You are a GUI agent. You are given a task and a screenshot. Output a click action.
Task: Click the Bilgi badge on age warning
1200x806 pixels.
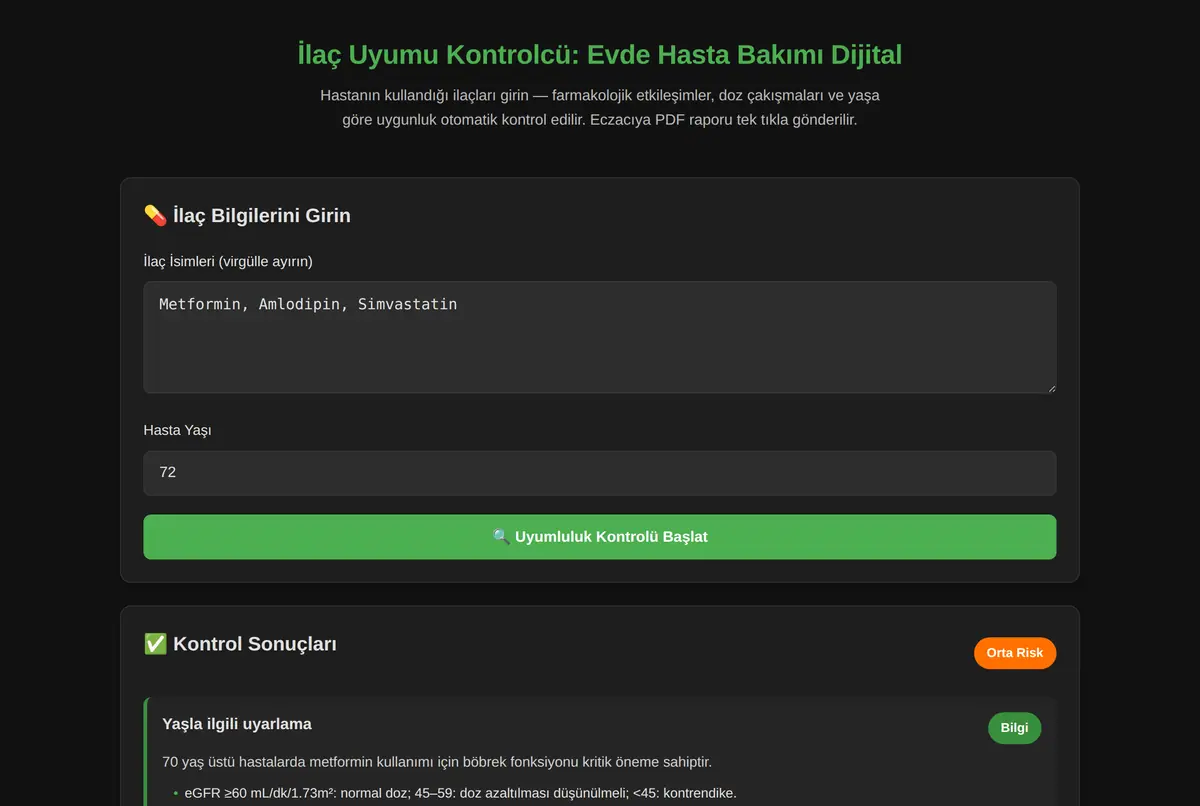point(1014,728)
